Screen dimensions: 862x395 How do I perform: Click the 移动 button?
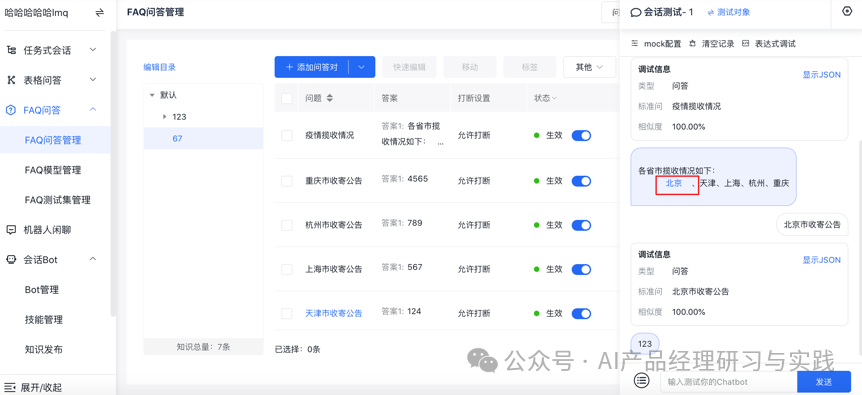click(x=469, y=67)
